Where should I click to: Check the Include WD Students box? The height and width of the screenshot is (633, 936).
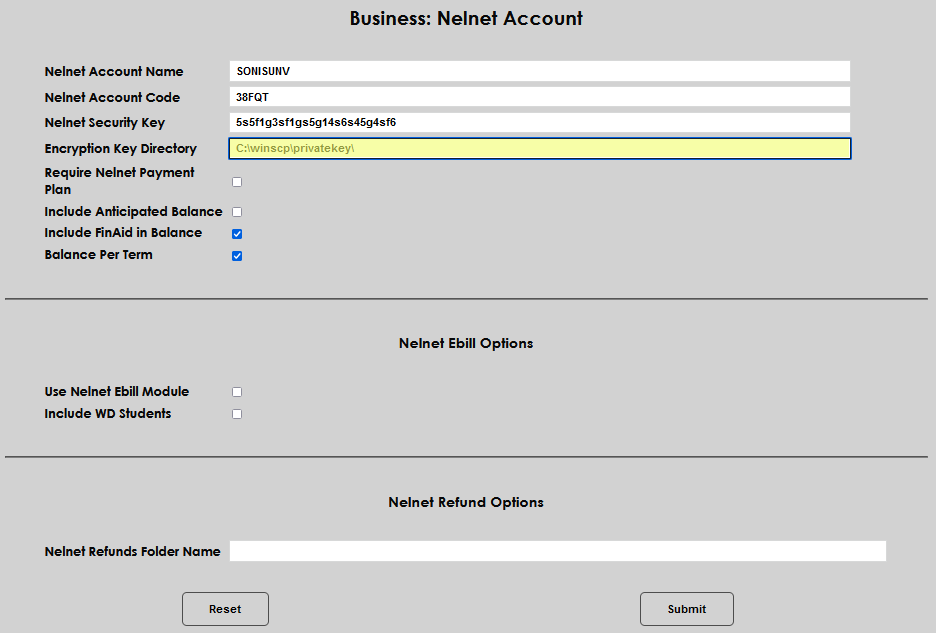coord(236,413)
